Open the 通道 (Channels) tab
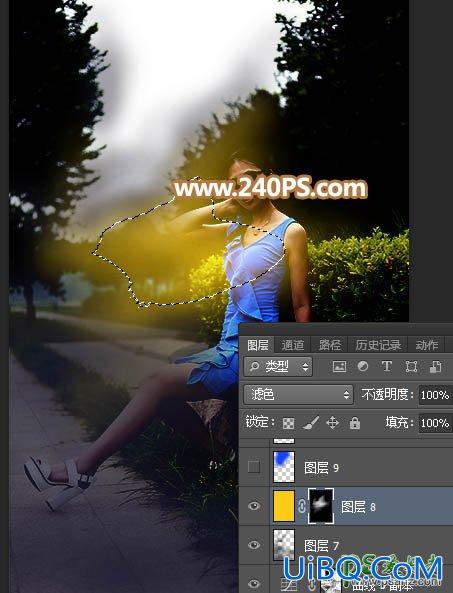Screen dimensions: 453x593 pyautogui.click(x=293, y=345)
